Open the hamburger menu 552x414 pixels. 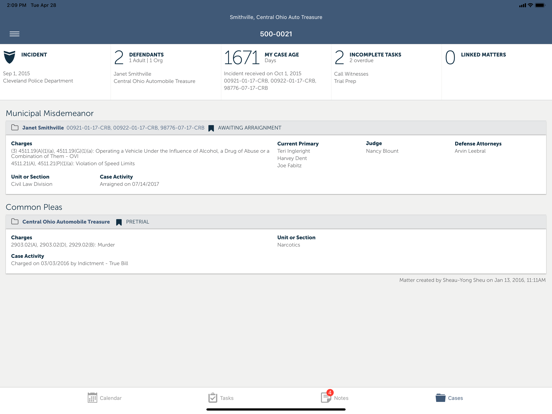coord(14,34)
